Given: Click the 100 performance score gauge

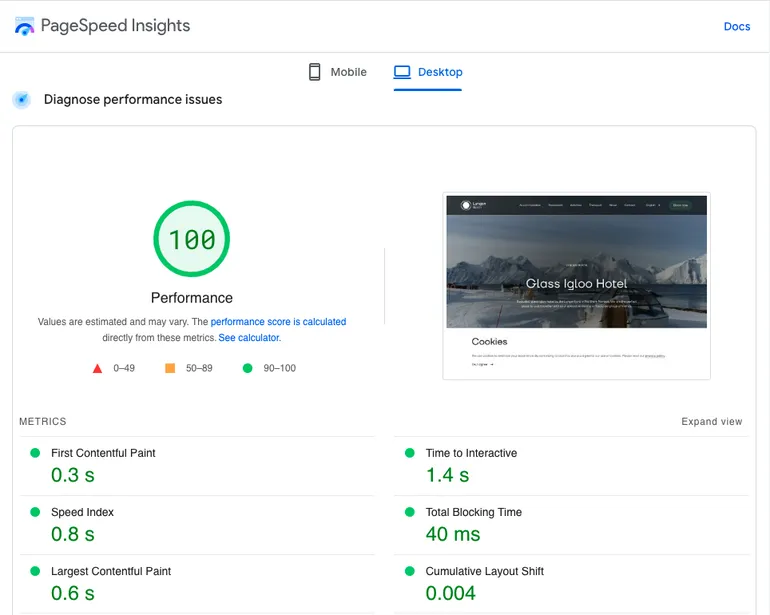Looking at the screenshot, I should pyautogui.click(x=191, y=240).
